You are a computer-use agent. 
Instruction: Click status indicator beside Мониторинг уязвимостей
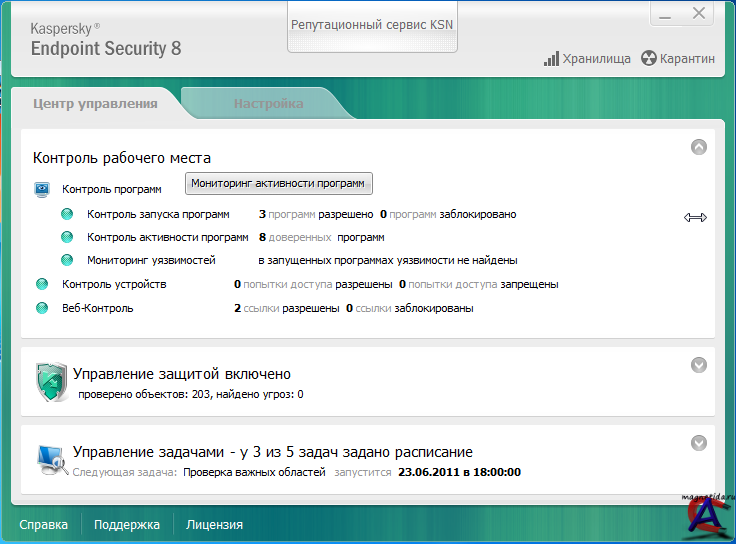point(67,260)
